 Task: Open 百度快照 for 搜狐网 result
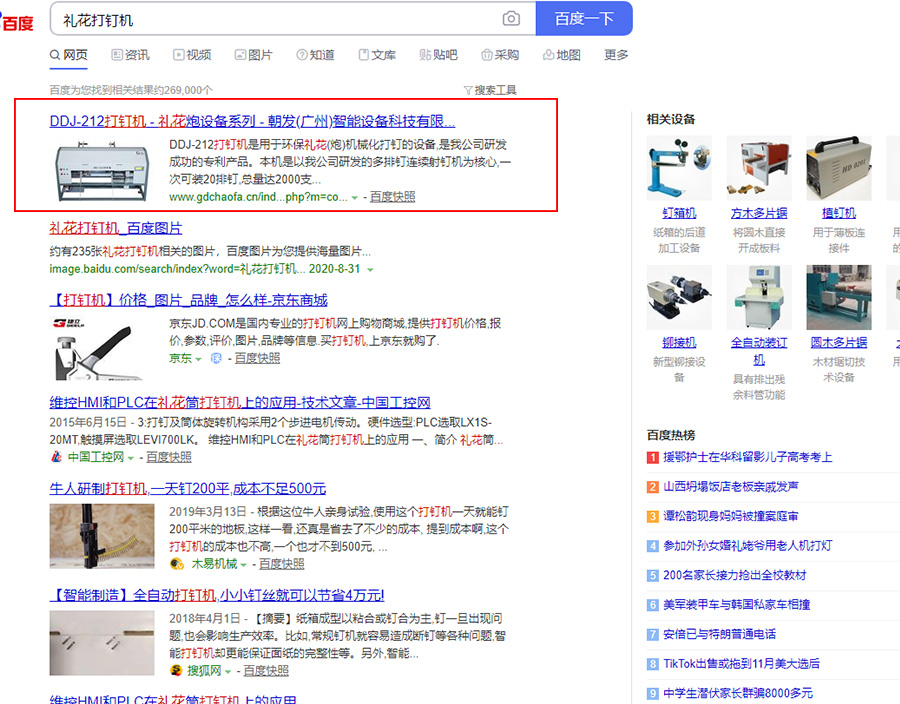tap(266, 671)
